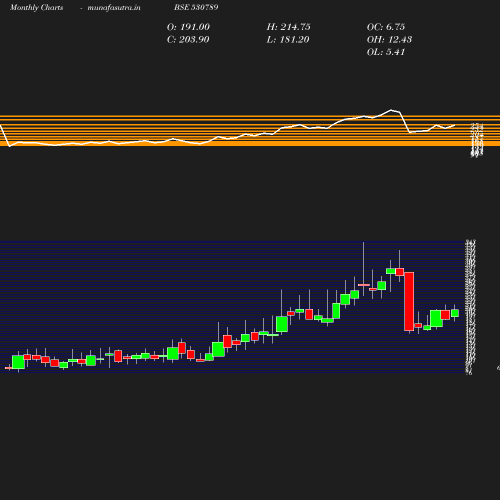Click the low value 'L: 181.20'
Screen dimensions: 500x500
point(288,40)
